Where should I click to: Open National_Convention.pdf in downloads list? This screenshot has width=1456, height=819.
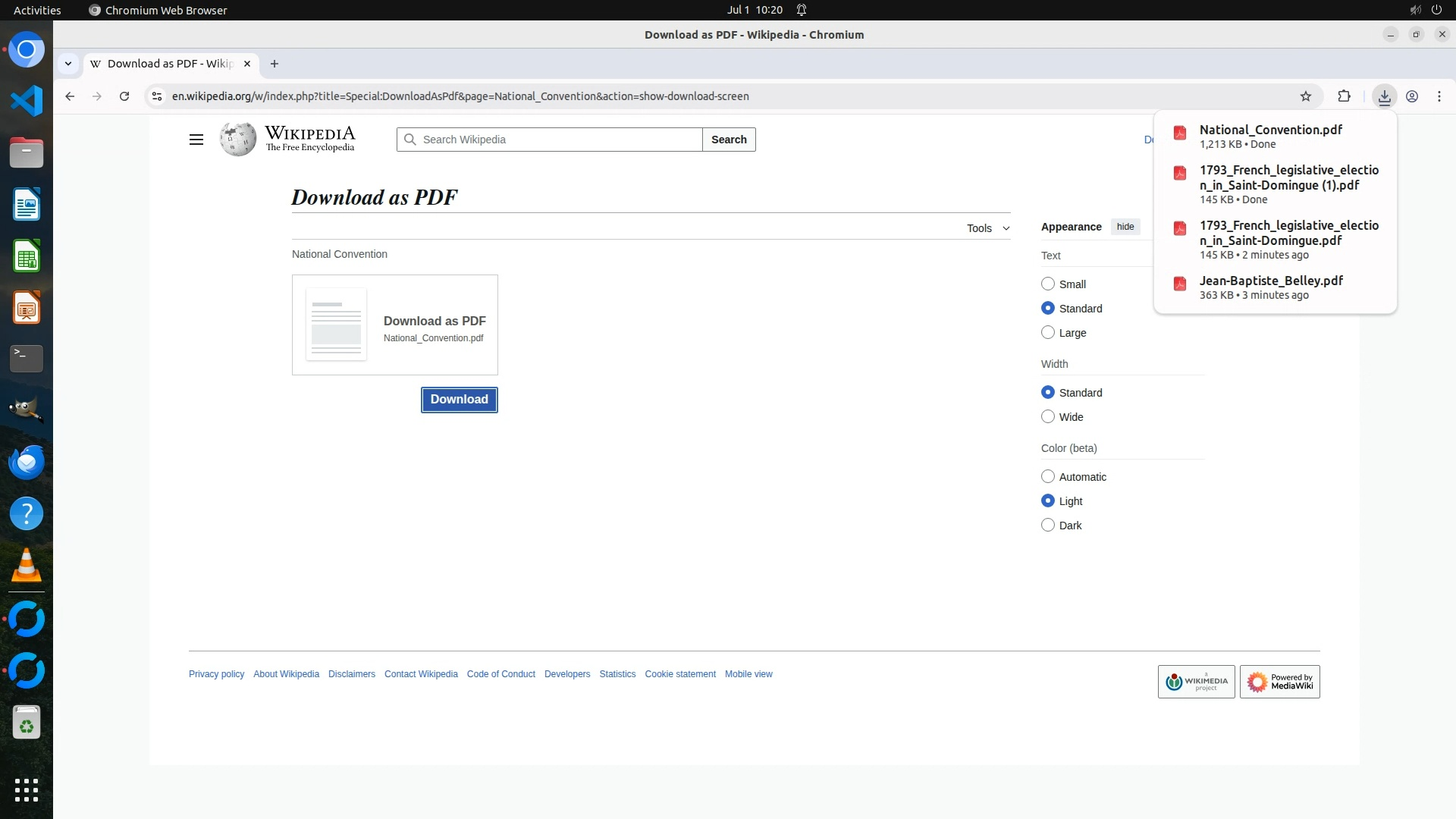click(1270, 130)
